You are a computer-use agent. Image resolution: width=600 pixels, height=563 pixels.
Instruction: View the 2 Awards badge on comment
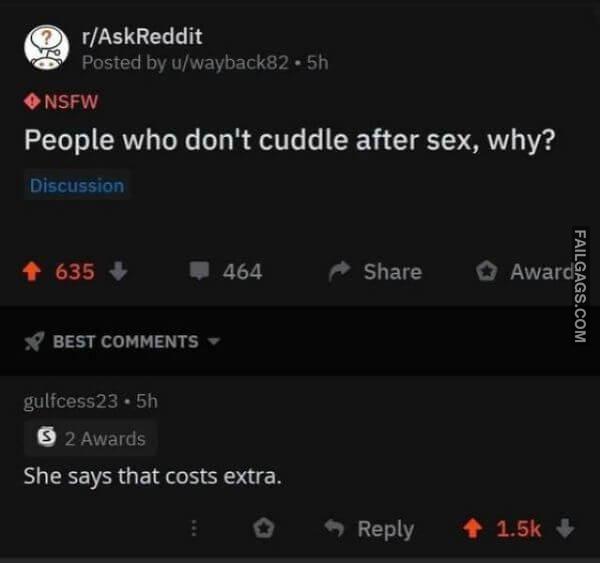(x=91, y=439)
